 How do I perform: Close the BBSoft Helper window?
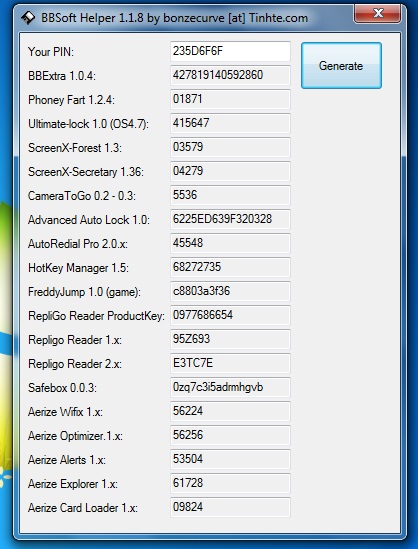pyautogui.click(x=377, y=14)
